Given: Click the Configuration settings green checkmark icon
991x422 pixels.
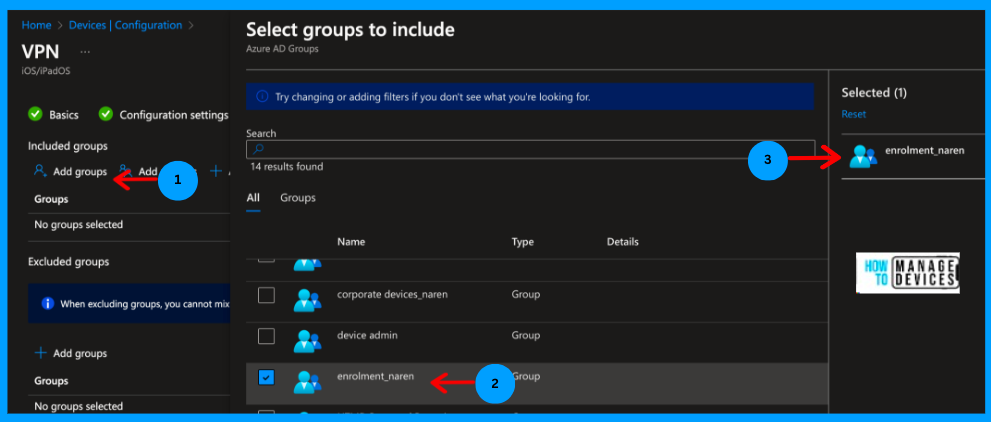Looking at the screenshot, I should coord(106,114).
